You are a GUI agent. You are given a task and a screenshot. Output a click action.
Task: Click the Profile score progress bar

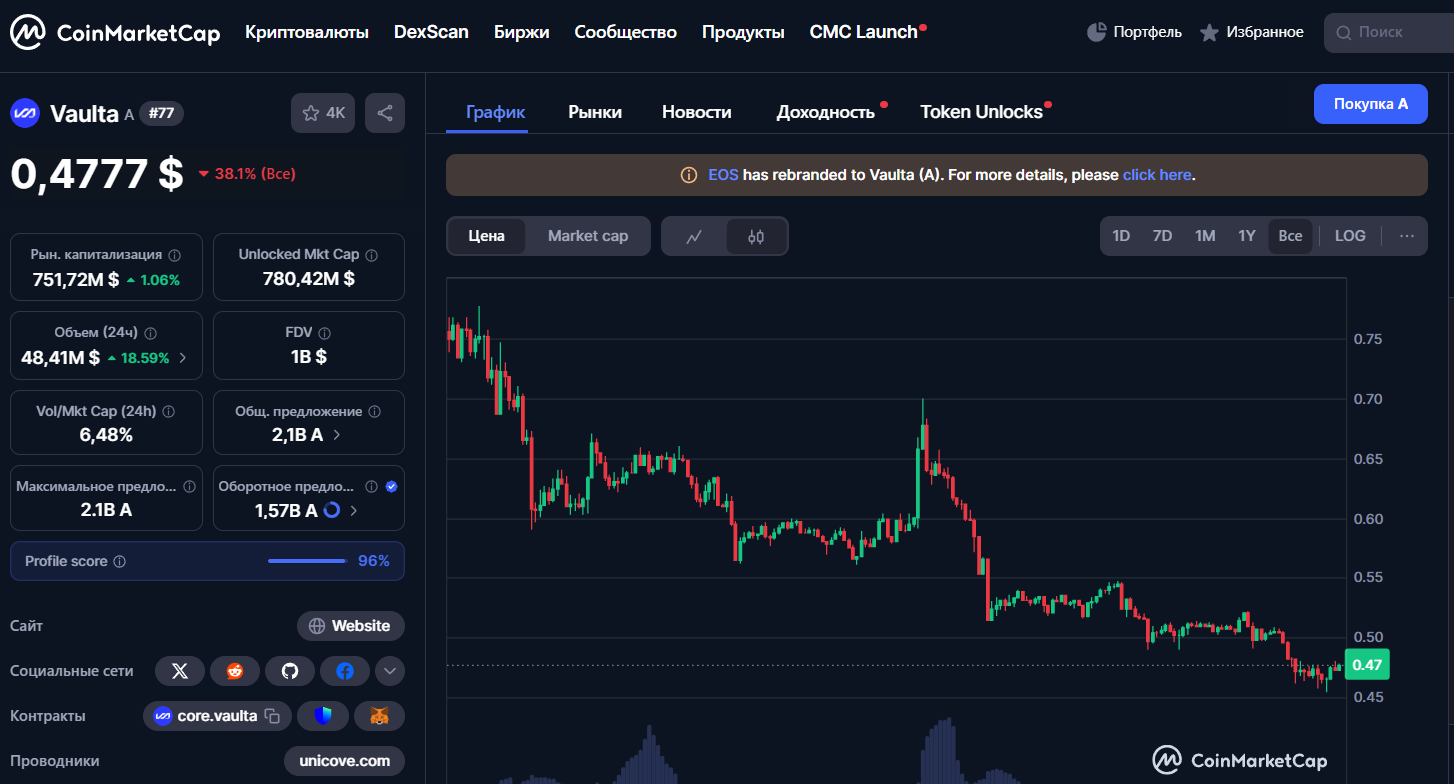306,561
